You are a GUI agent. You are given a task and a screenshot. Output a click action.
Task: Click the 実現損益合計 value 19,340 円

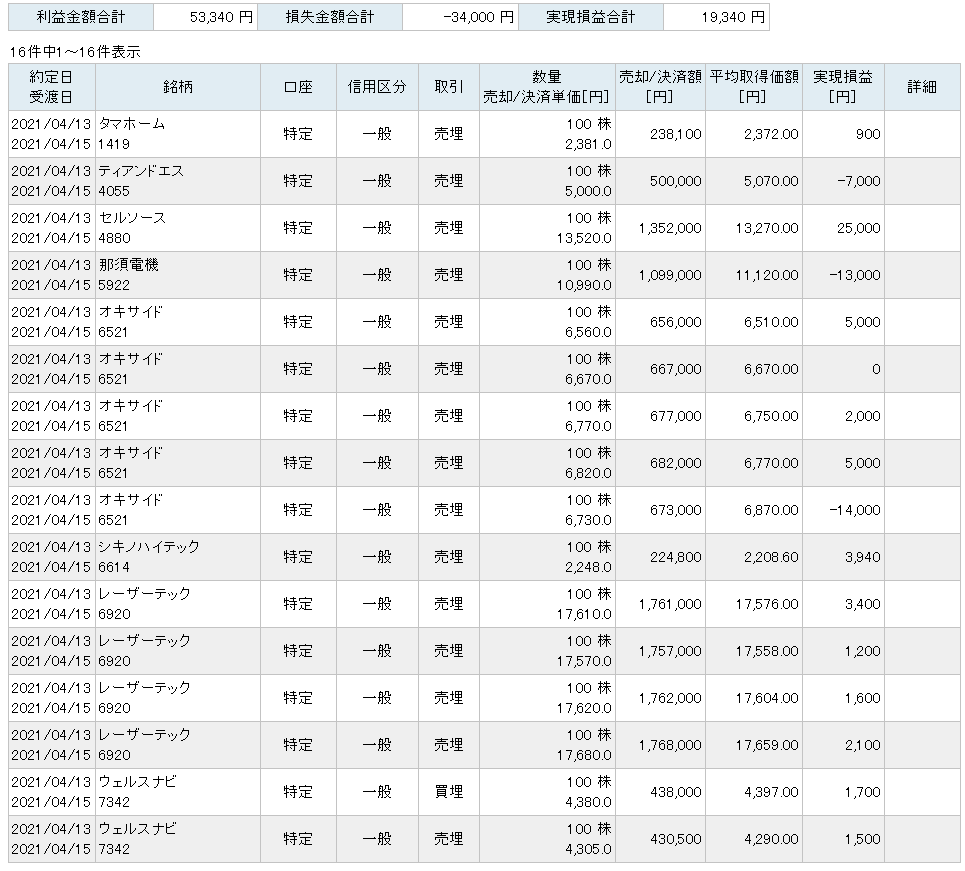pos(734,17)
